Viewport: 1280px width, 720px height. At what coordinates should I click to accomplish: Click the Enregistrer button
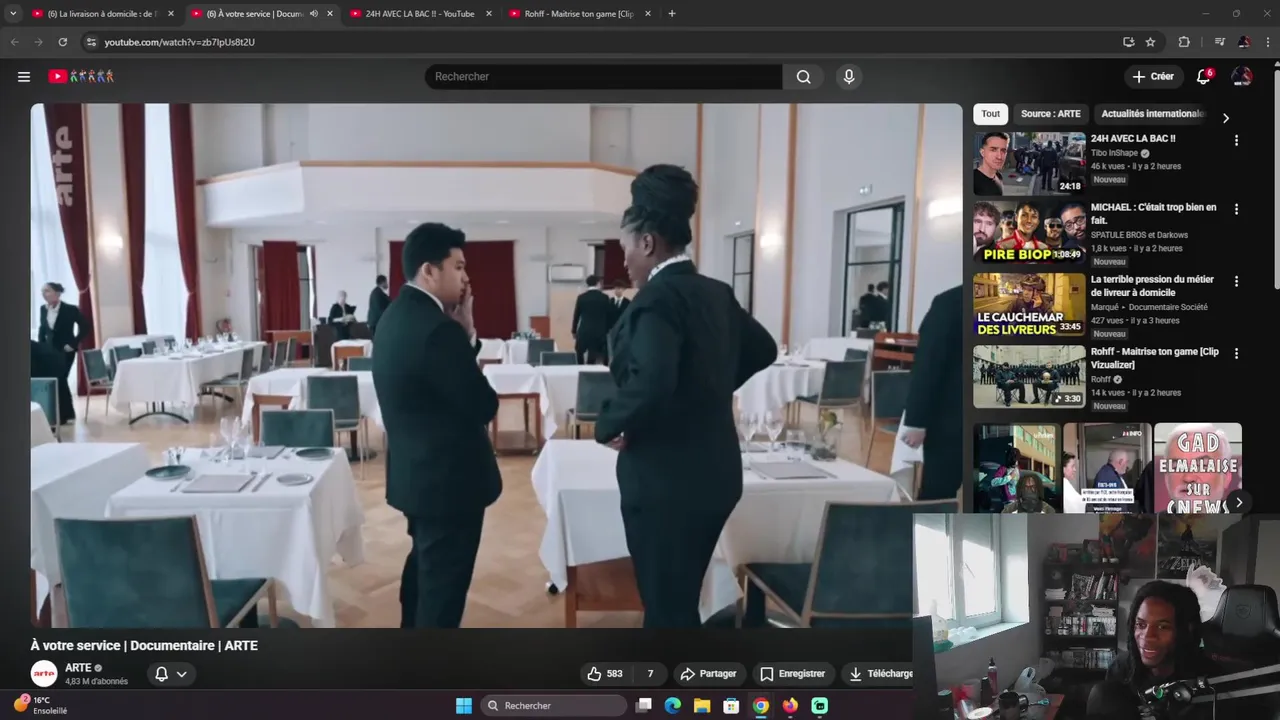click(792, 674)
